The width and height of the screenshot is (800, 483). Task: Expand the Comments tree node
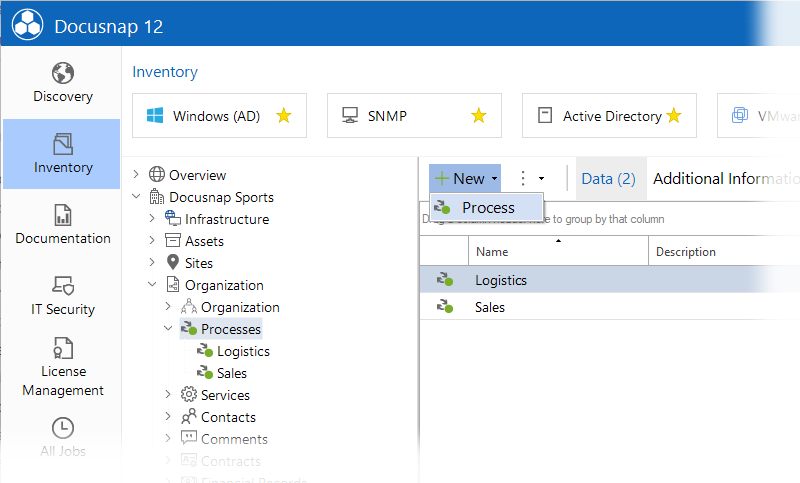coord(168,438)
